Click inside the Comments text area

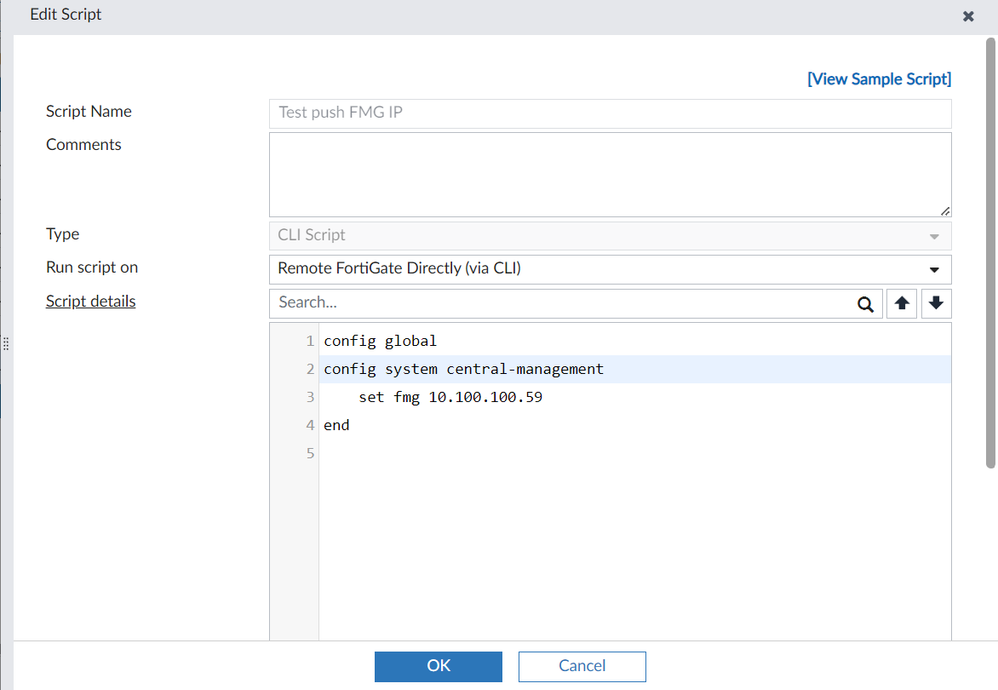pyautogui.click(x=610, y=174)
